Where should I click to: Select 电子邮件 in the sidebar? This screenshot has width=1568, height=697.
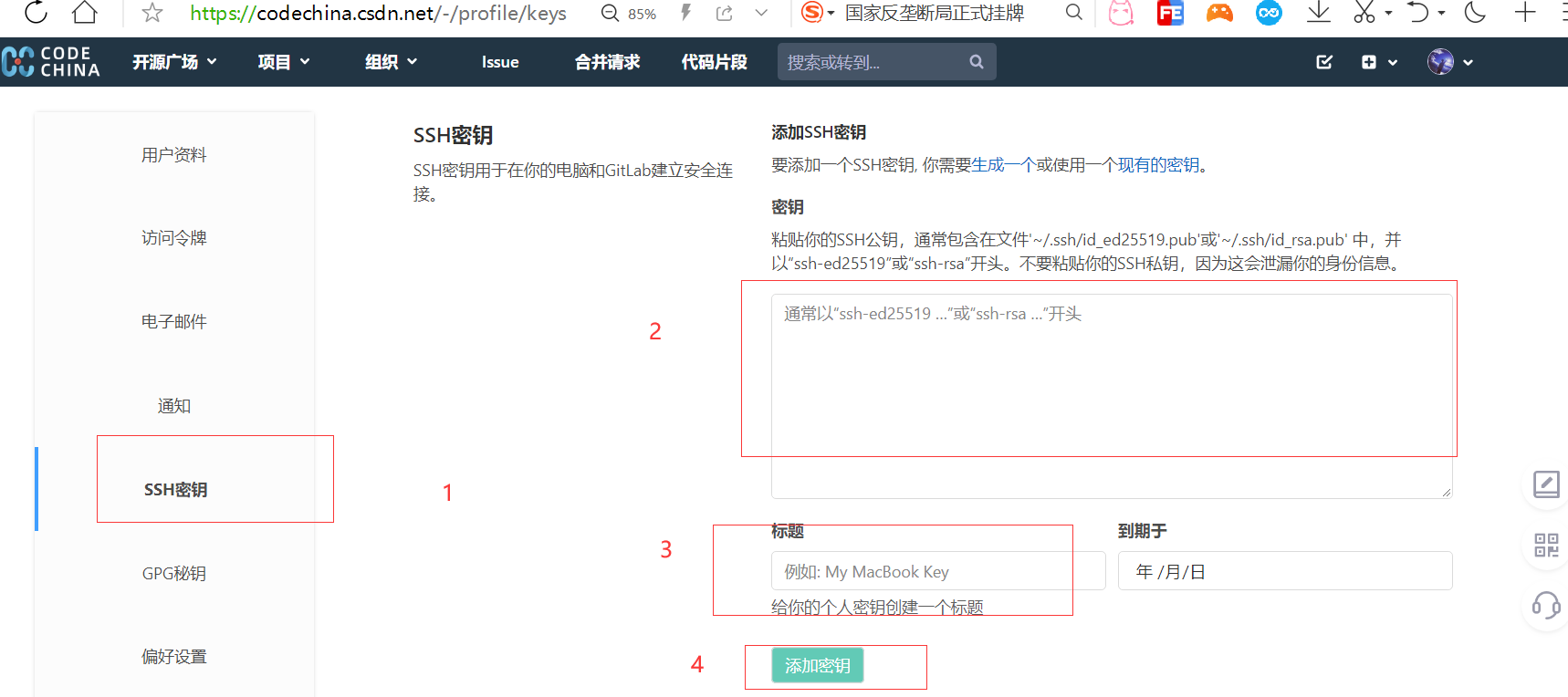coord(173,322)
